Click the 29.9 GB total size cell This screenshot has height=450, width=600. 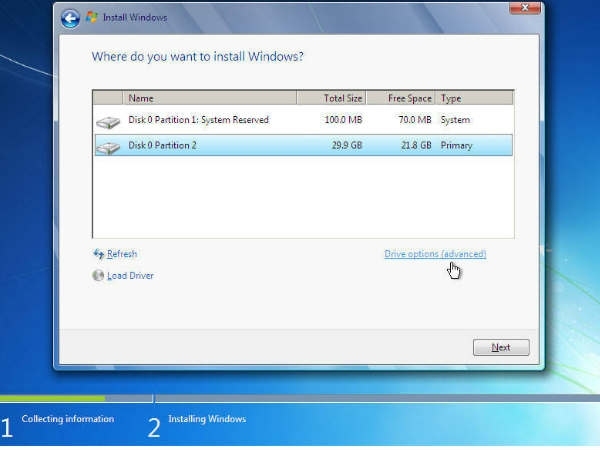tap(347, 145)
